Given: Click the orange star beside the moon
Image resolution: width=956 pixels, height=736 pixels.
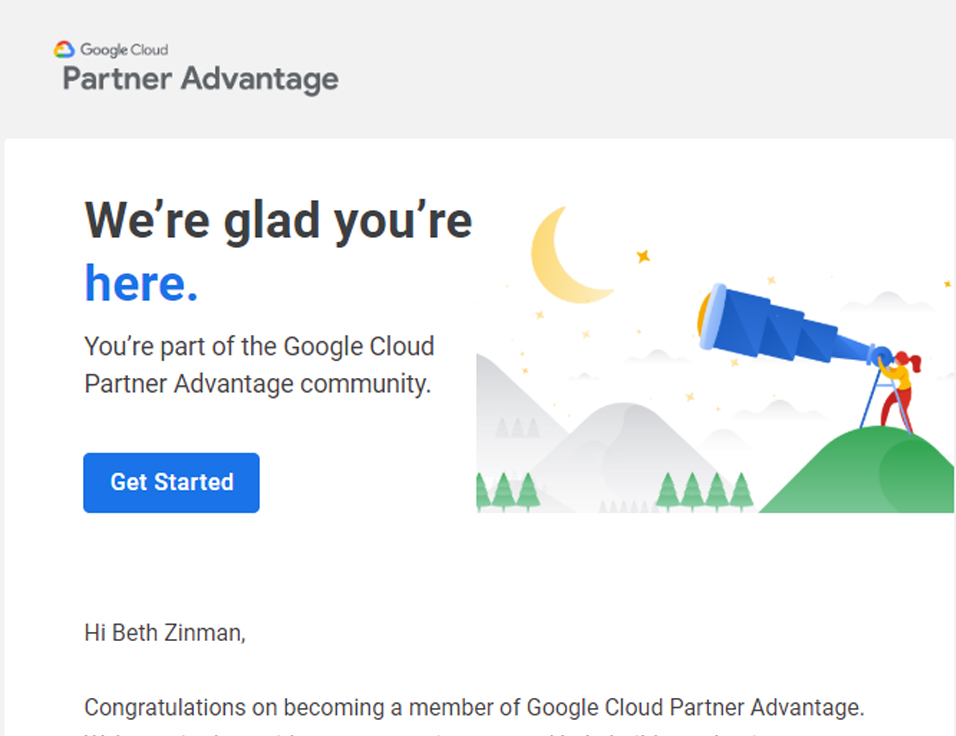Looking at the screenshot, I should (643, 257).
